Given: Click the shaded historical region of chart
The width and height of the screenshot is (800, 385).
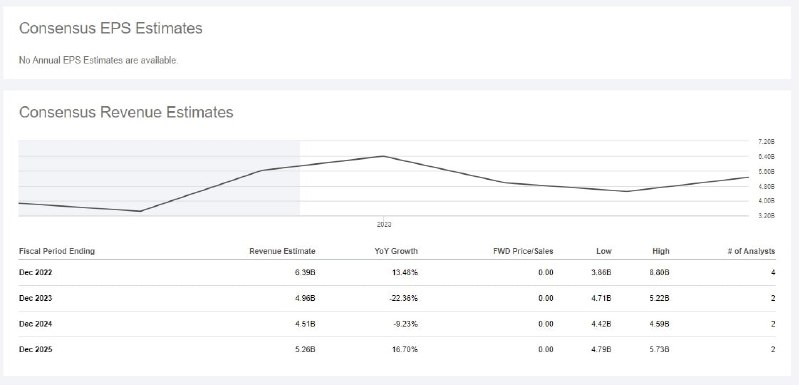Looking at the screenshot, I should (159, 178).
